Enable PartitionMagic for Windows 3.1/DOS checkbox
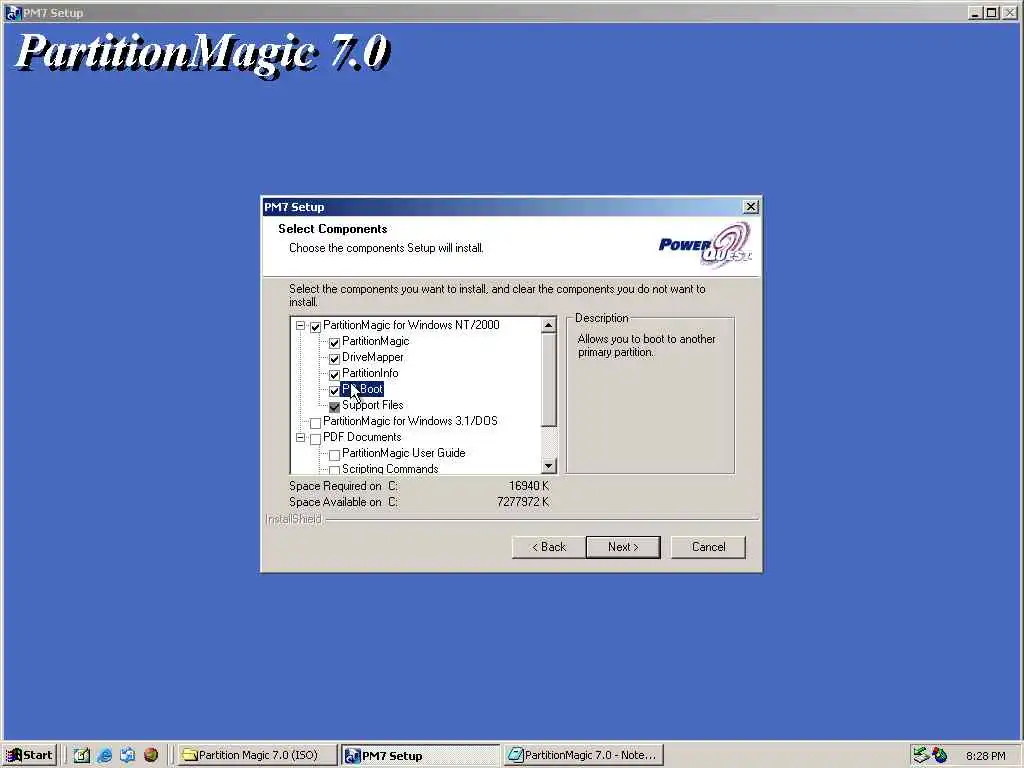This screenshot has height=768, width=1024. (315, 423)
